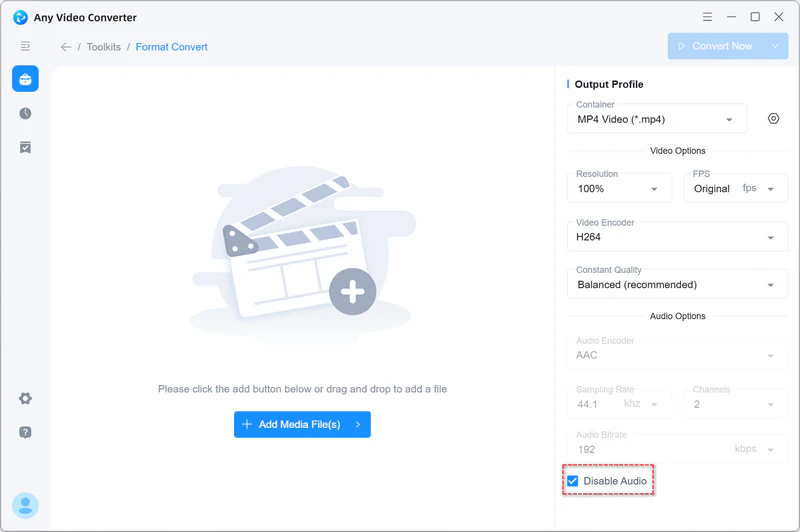Expand the Convert Now arrow dropdown
The width and height of the screenshot is (800, 532).
(x=775, y=46)
